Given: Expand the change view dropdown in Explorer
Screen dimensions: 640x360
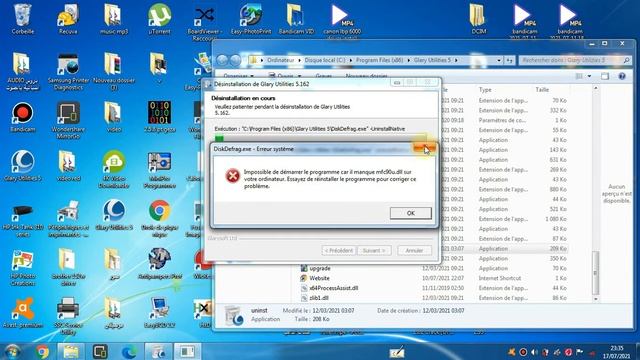Looking at the screenshot, I should 589,76.
